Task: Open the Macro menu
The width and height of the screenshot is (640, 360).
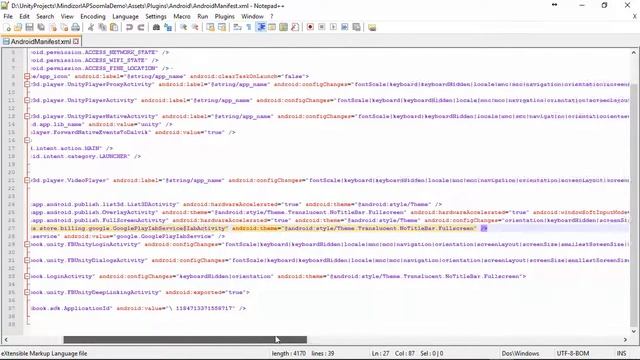Action: [182, 16]
